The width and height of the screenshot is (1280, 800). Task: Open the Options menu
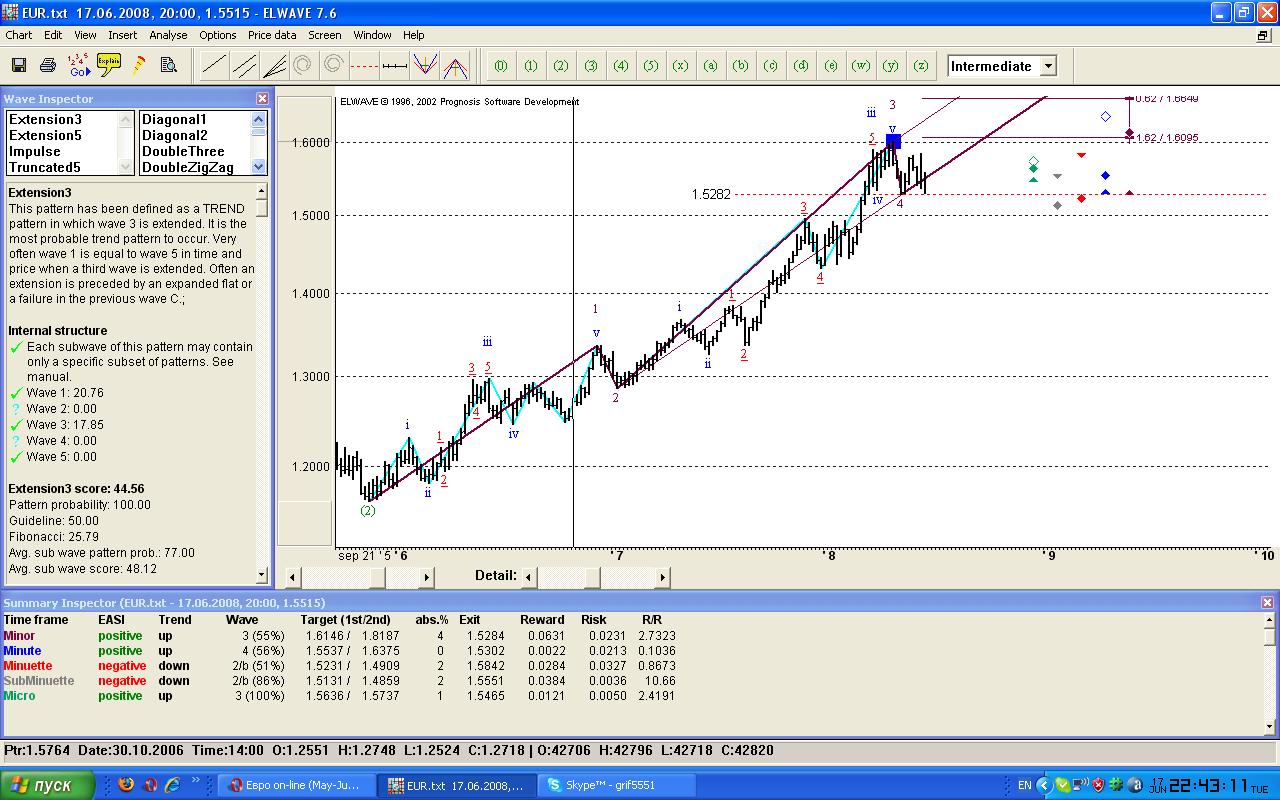(x=218, y=35)
